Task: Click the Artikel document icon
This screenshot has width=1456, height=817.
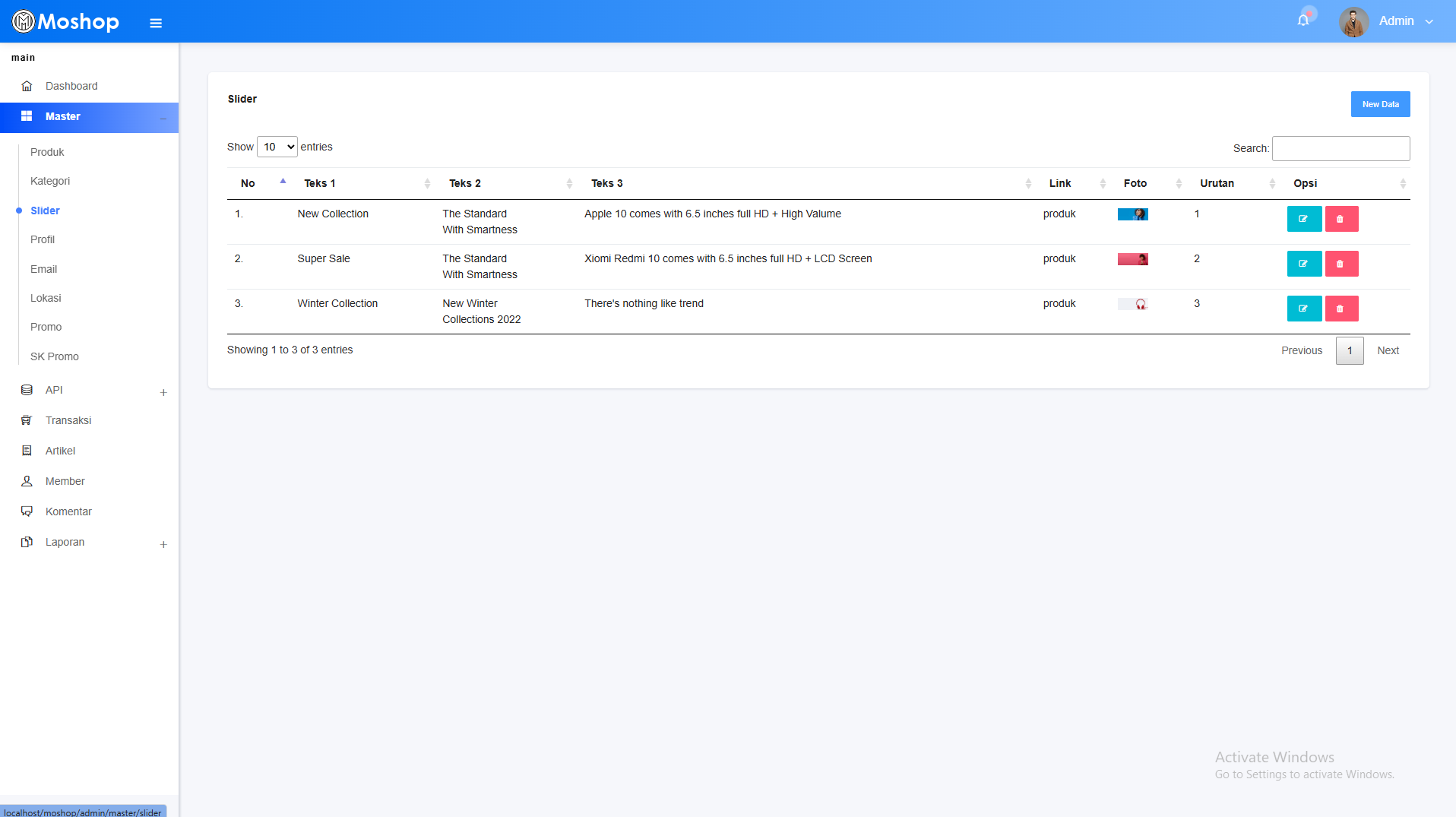Action: click(x=27, y=451)
